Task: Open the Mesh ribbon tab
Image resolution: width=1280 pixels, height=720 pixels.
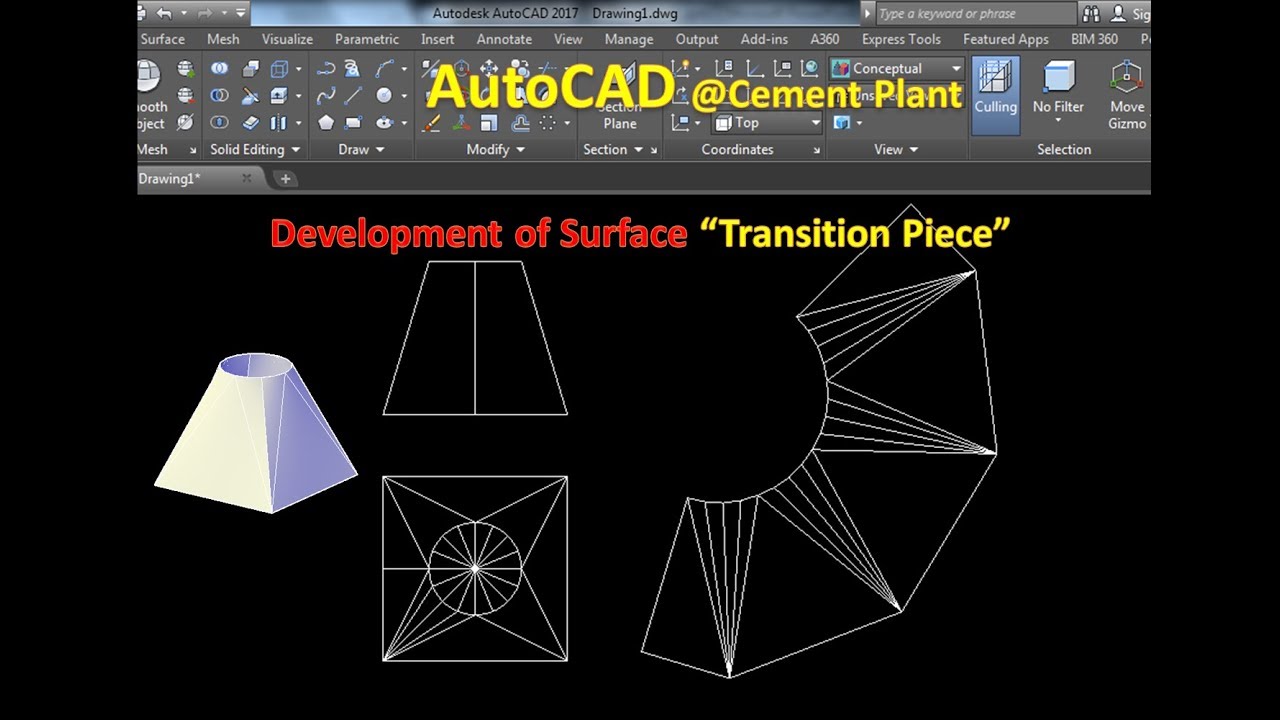Action: coord(223,39)
